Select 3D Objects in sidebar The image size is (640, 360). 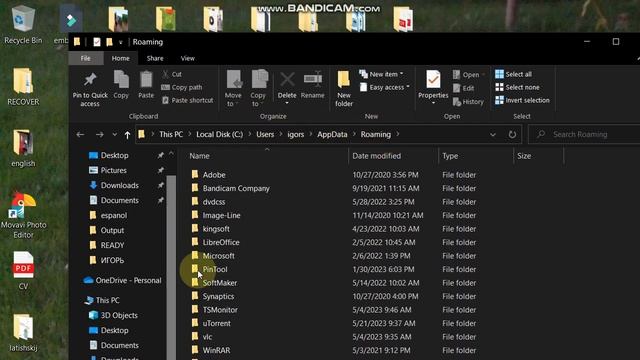pyautogui.click(x=119, y=315)
